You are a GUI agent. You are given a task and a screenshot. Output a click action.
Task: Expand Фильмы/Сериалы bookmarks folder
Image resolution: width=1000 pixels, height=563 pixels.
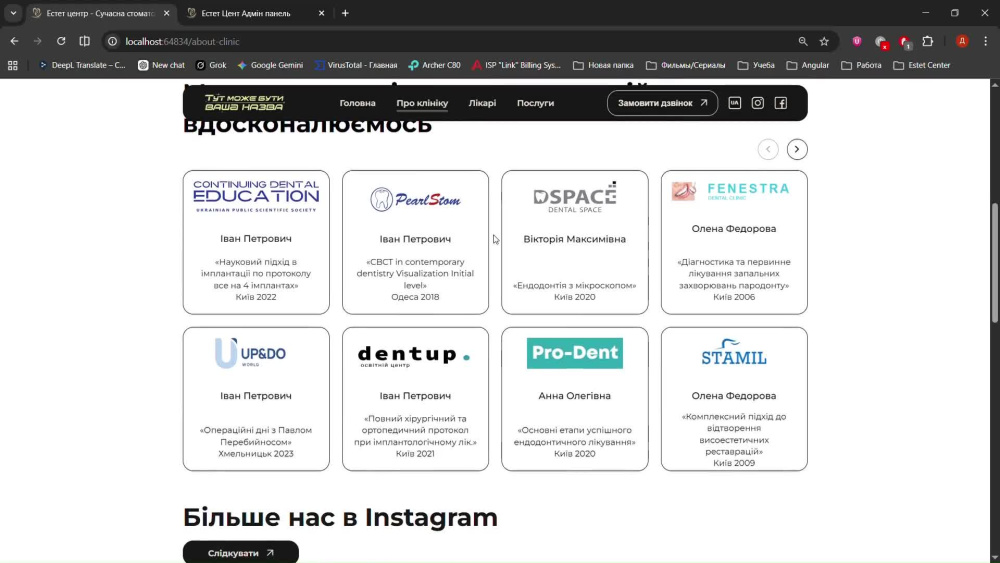pyautogui.click(x=686, y=65)
